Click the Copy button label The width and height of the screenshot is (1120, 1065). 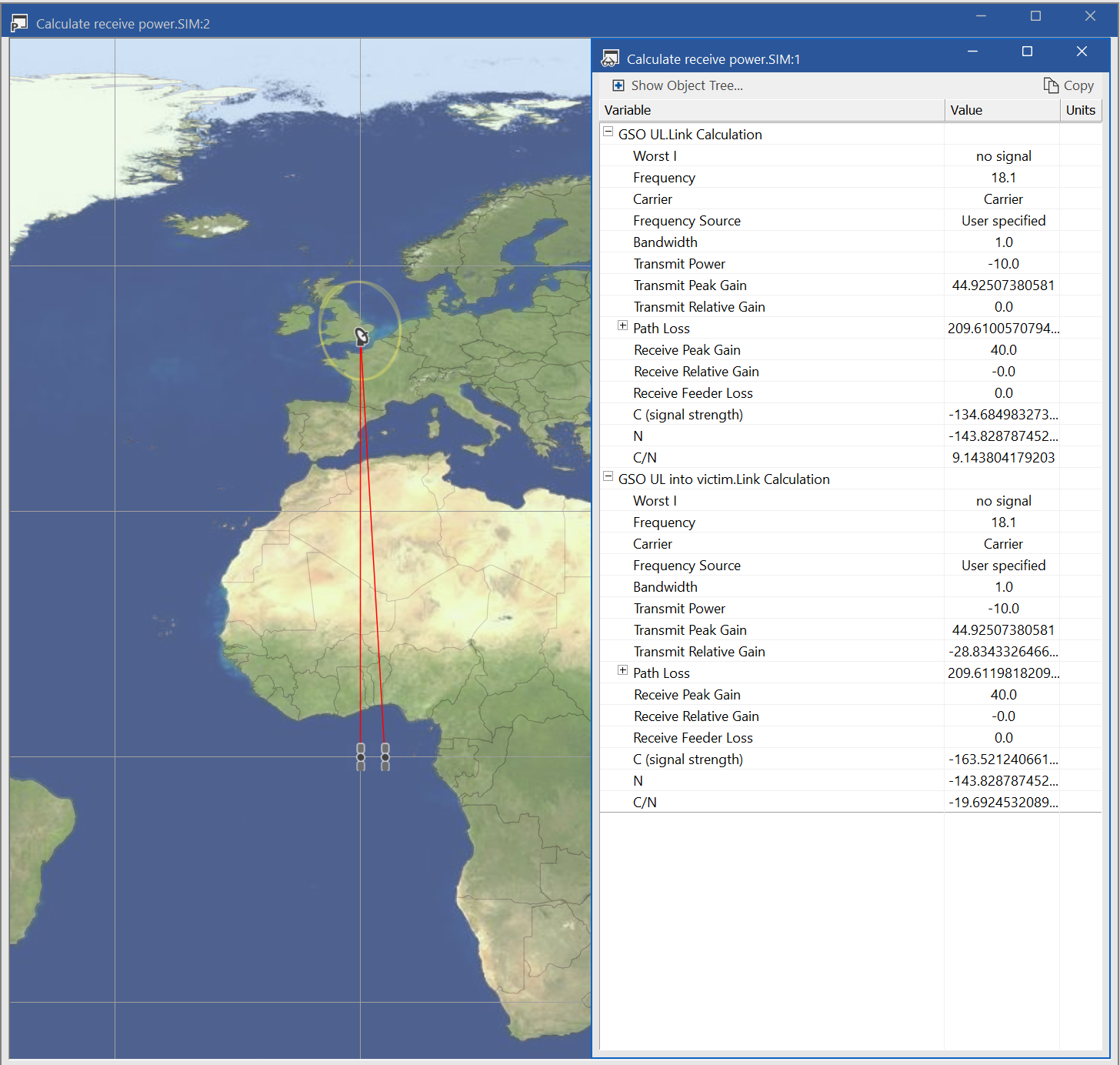1078,85
